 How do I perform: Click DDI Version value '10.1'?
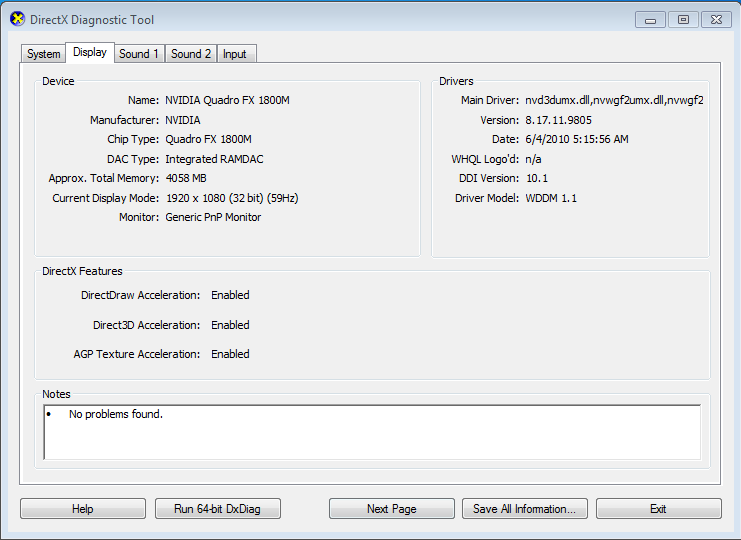[537, 178]
